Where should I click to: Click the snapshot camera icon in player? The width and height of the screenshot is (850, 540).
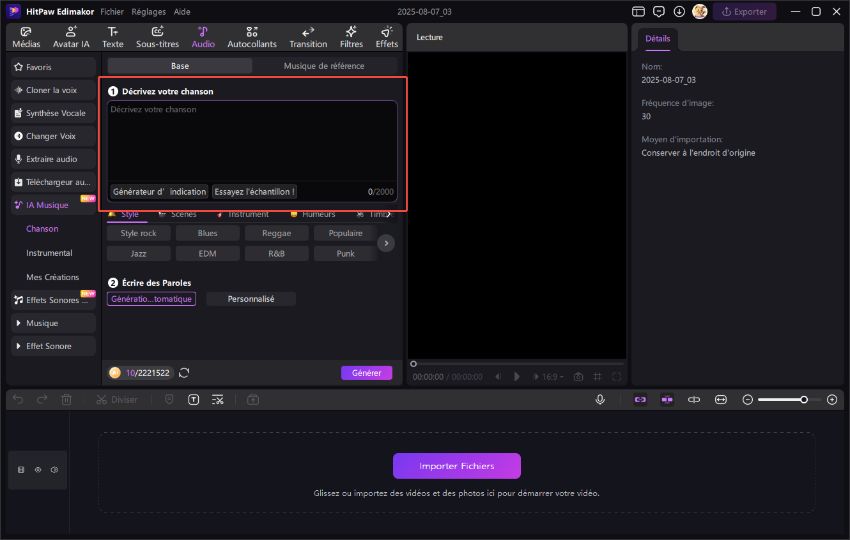click(578, 376)
